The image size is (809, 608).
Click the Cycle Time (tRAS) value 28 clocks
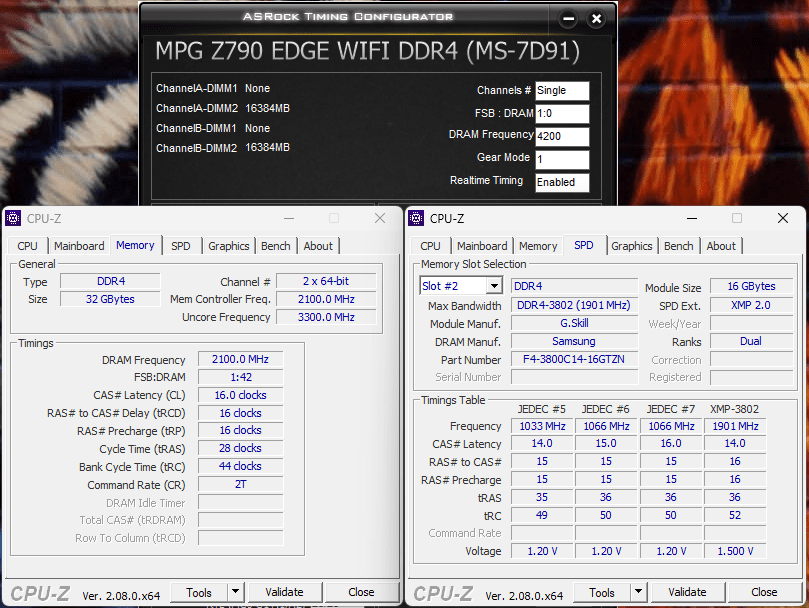(x=240, y=449)
